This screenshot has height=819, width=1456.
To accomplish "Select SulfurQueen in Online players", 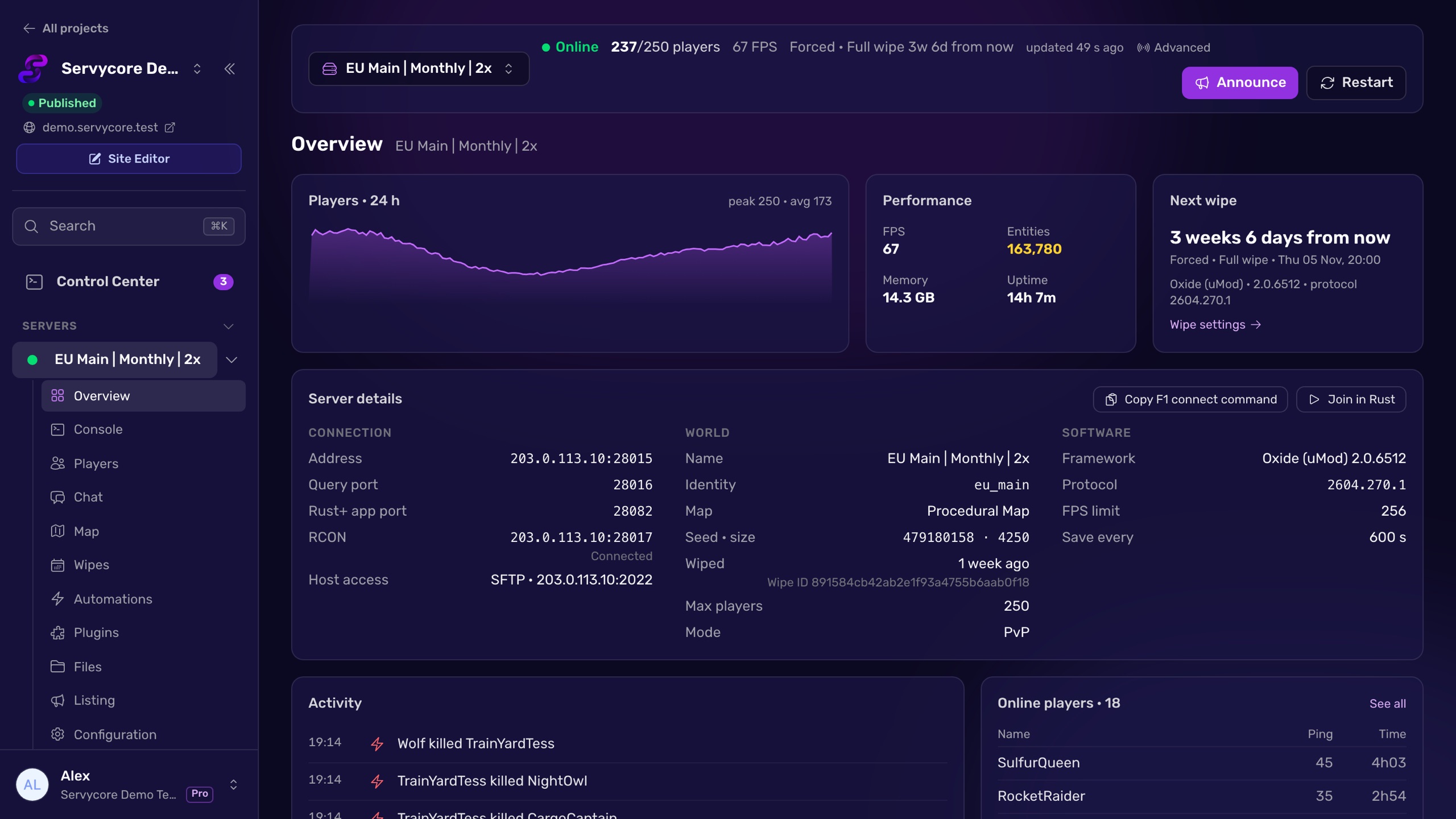I will (x=1202, y=763).
